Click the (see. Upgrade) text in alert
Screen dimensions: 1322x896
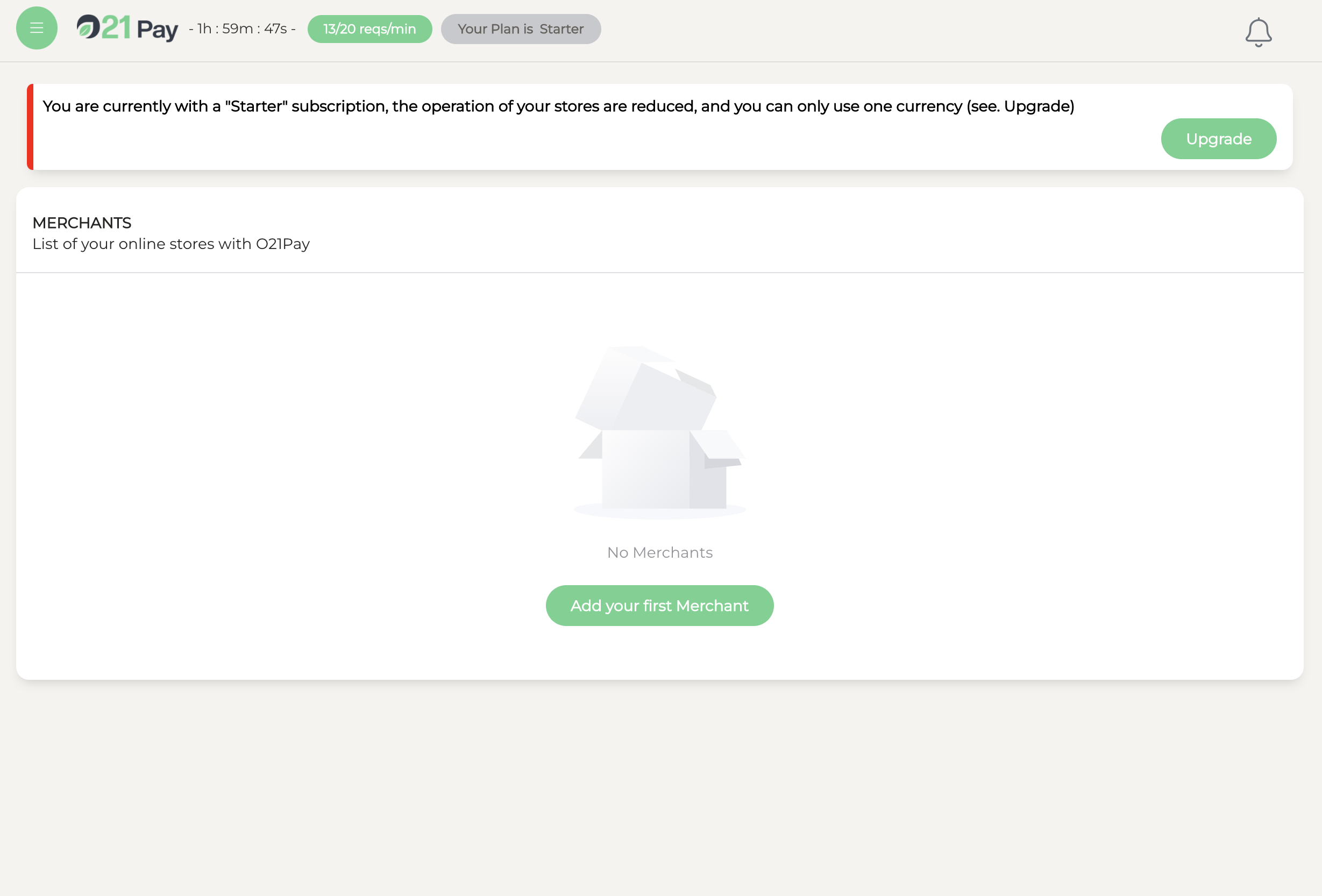pyautogui.click(x=1020, y=106)
